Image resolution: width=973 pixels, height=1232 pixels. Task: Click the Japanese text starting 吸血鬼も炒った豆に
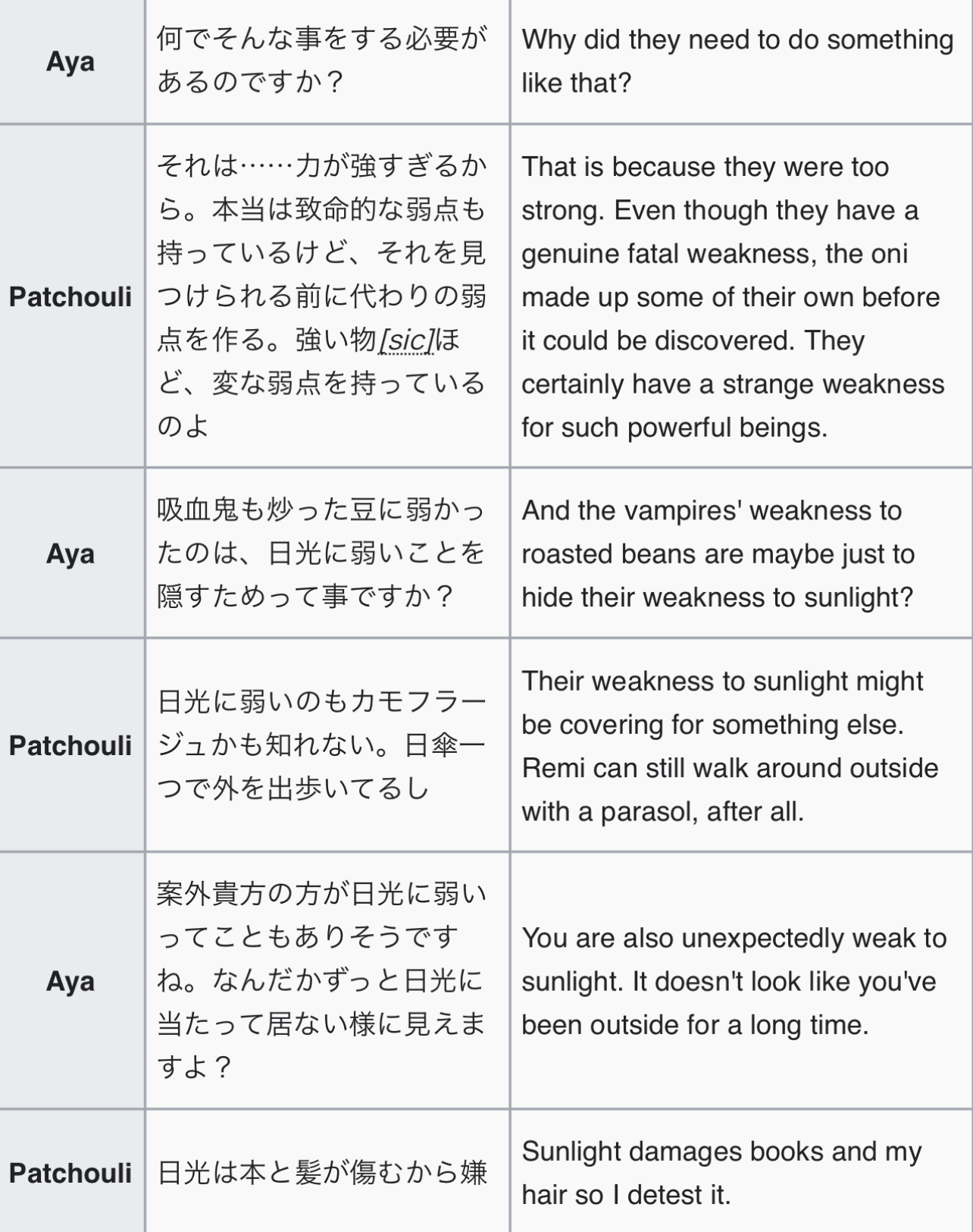click(322, 553)
